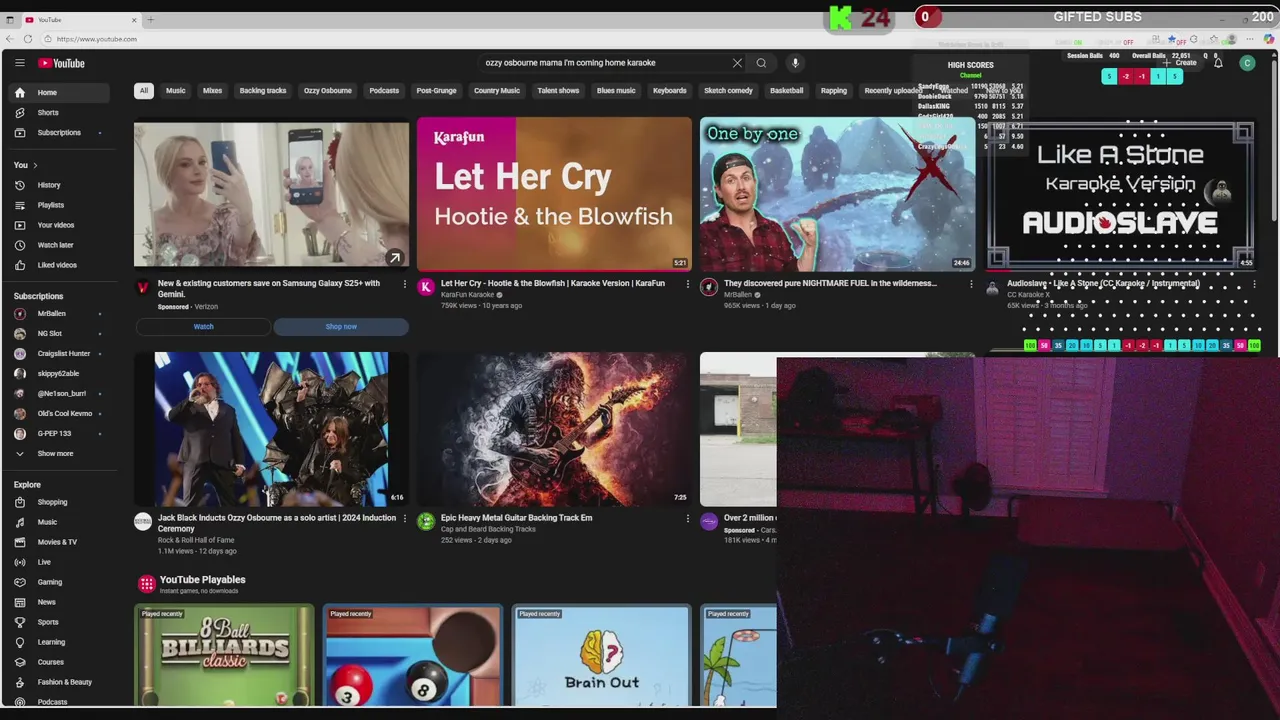The height and width of the screenshot is (720, 1280).
Task: Open the notifications bell
Action: point(1218,63)
